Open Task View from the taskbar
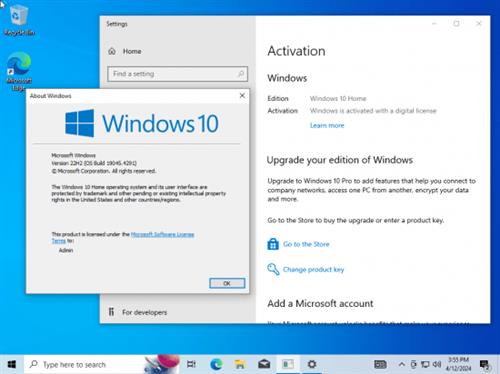 (191, 364)
